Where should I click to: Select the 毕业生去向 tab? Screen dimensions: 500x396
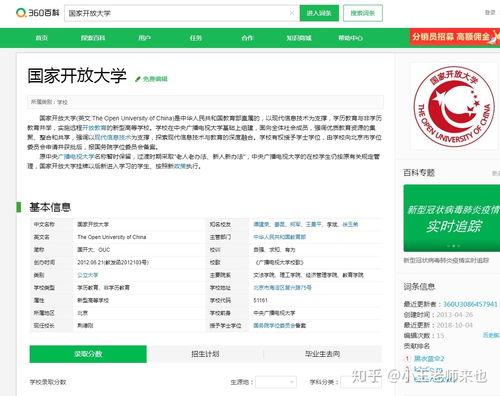(322, 354)
